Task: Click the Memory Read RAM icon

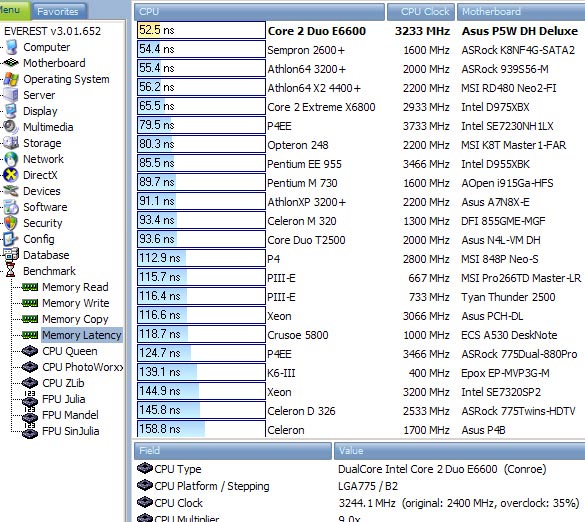Action: point(30,287)
